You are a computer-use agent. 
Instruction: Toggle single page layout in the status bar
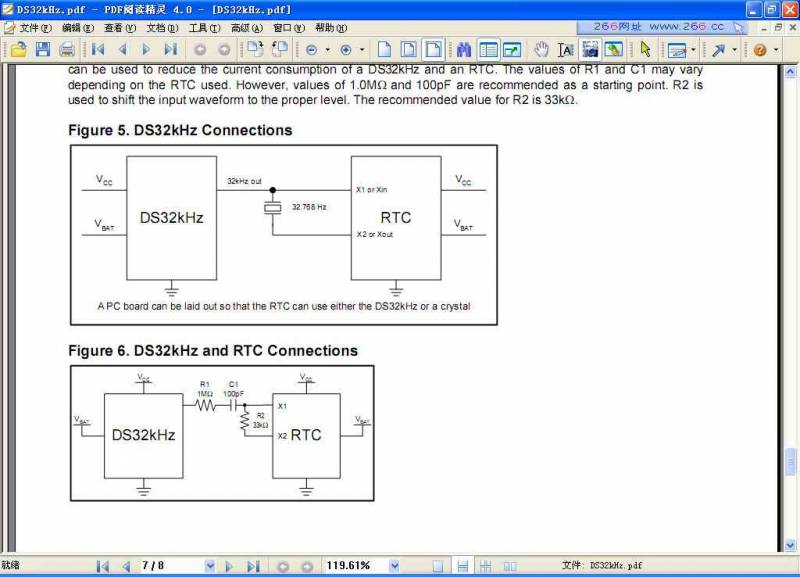[438, 566]
